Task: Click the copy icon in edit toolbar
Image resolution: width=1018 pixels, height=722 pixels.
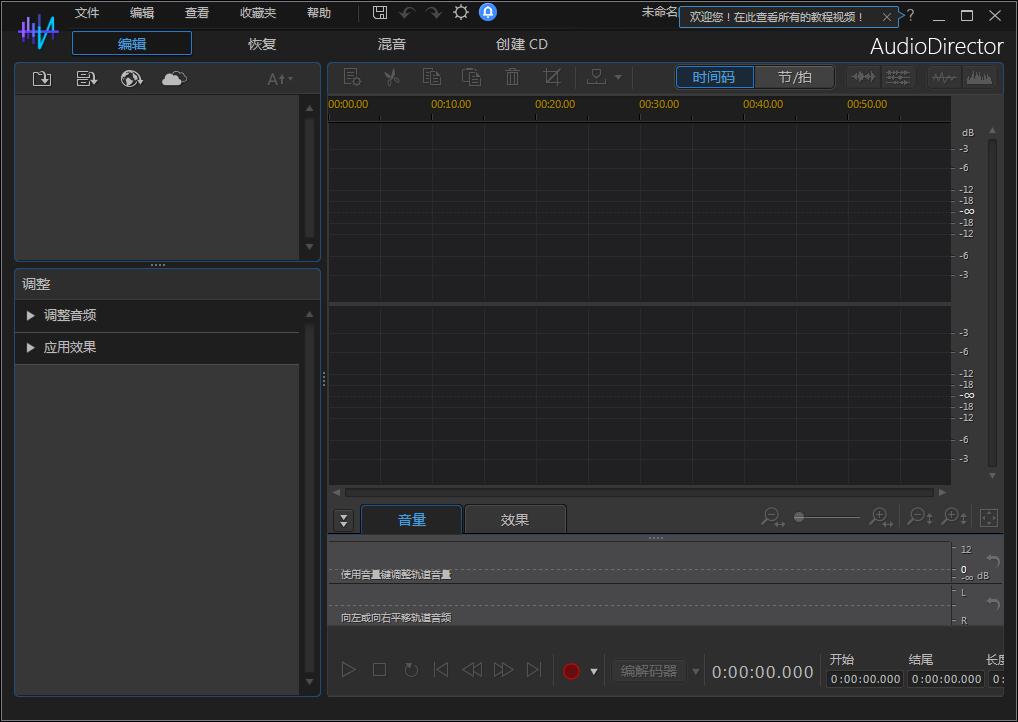Action: tap(432, 77)
